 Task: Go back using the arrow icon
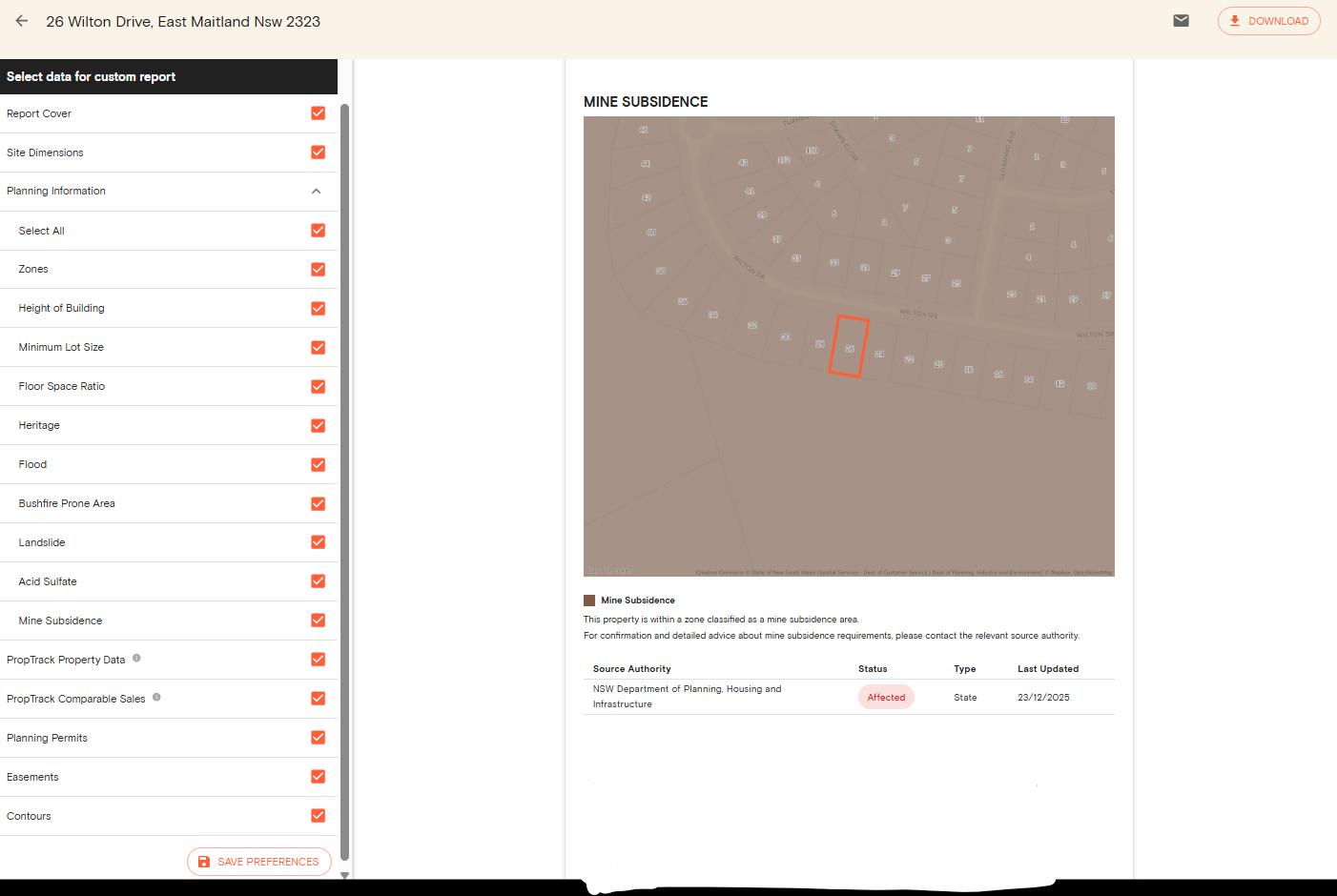[22, 21]
